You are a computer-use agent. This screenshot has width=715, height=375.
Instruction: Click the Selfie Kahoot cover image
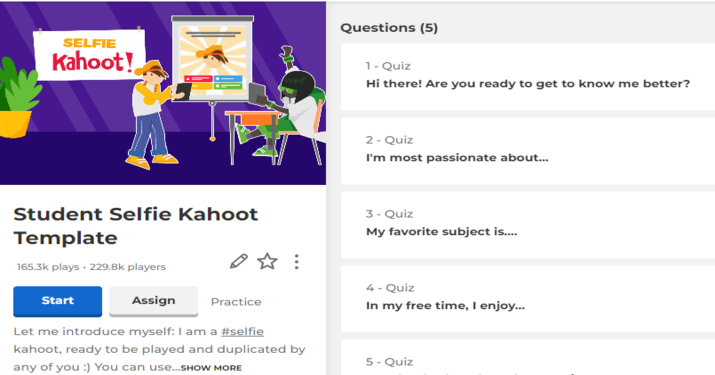click(163, 93)
